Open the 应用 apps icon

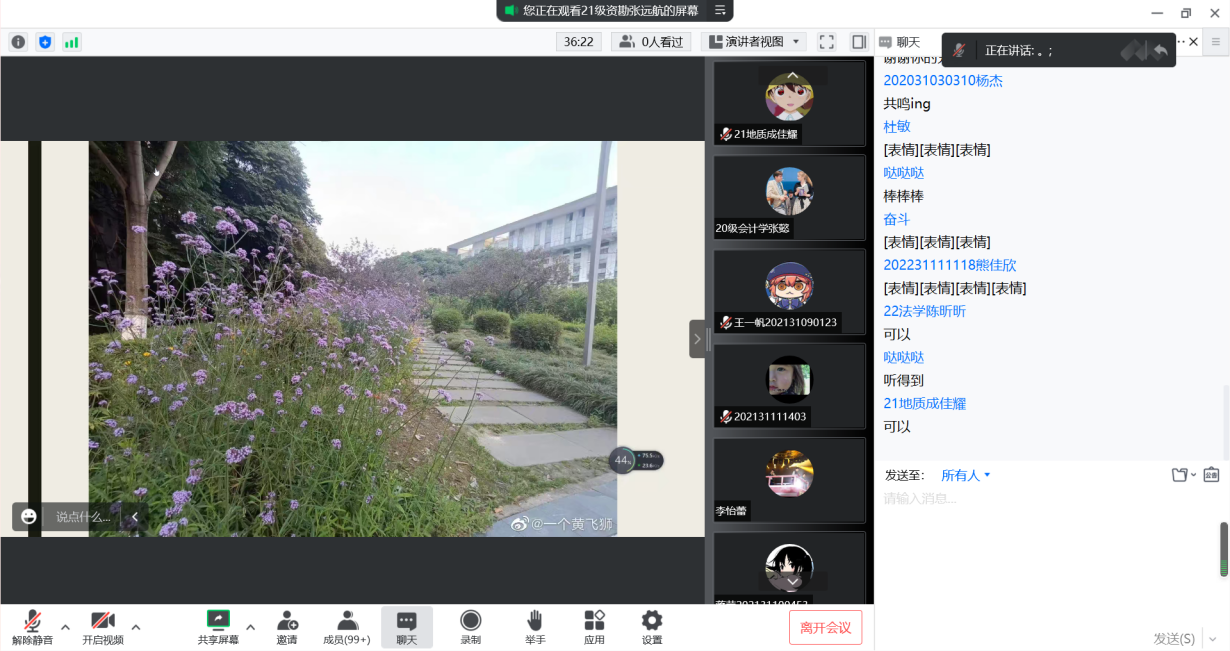[594, 627]
